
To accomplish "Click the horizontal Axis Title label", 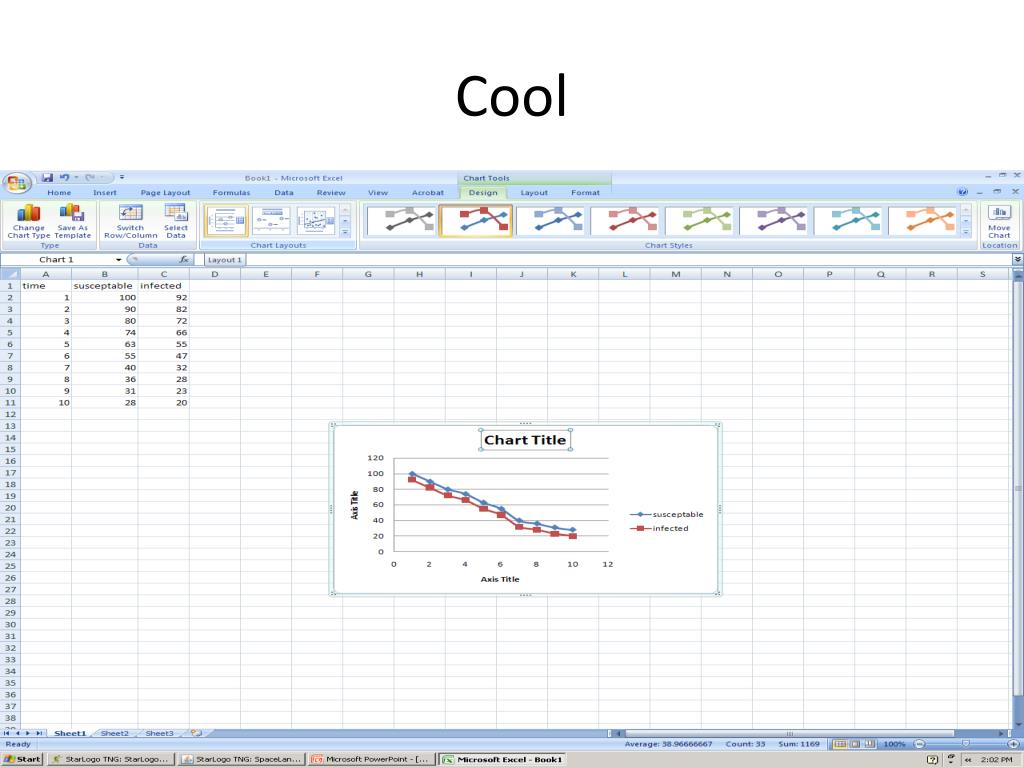I will click(x=500, y=579).
